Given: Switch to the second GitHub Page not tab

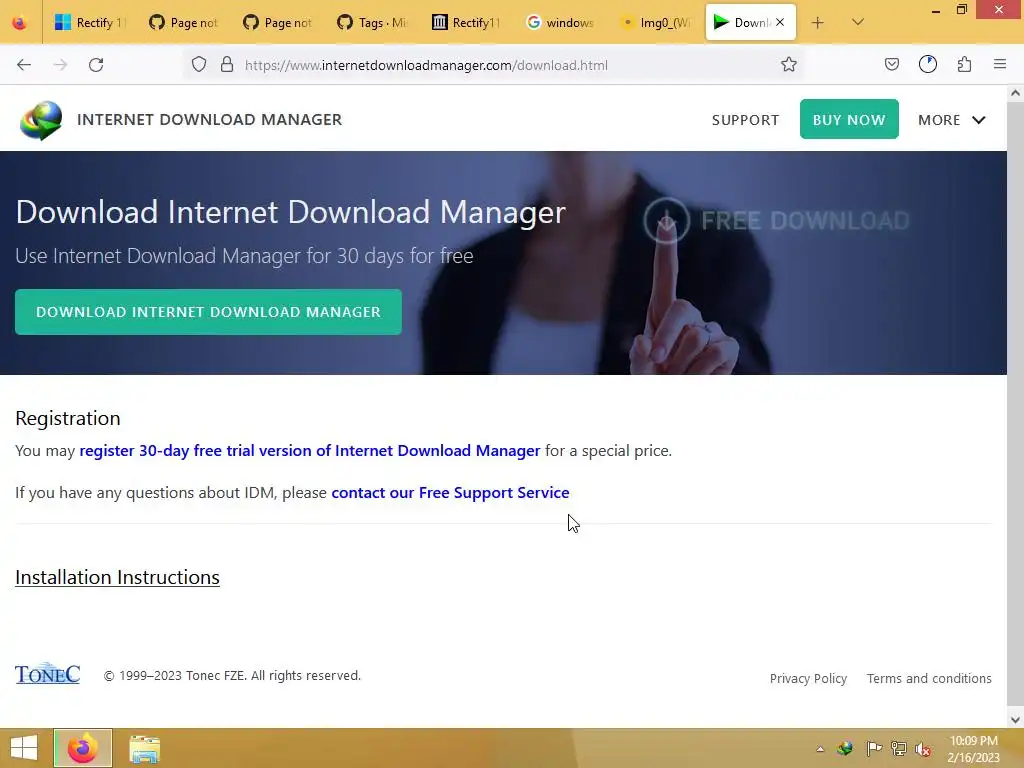Looking at the screenshot, I should (x=278, y=23).
